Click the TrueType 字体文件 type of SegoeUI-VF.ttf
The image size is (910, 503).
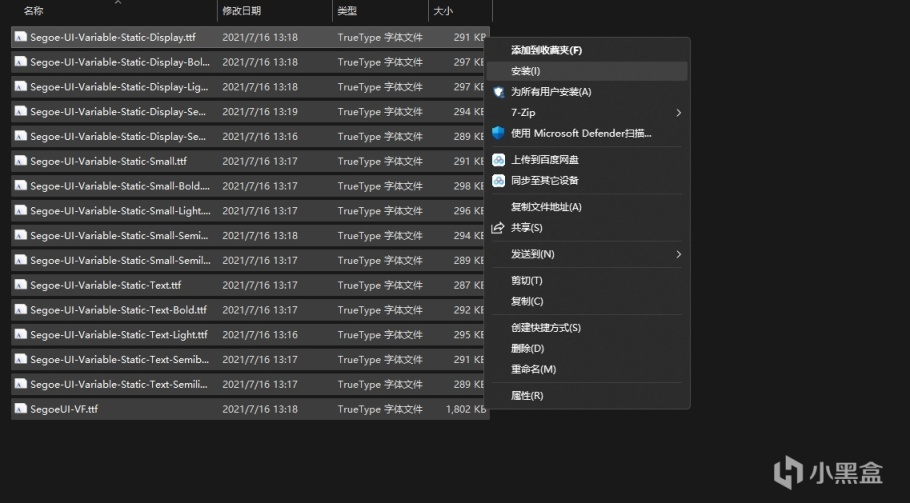(x=380, y=409)
